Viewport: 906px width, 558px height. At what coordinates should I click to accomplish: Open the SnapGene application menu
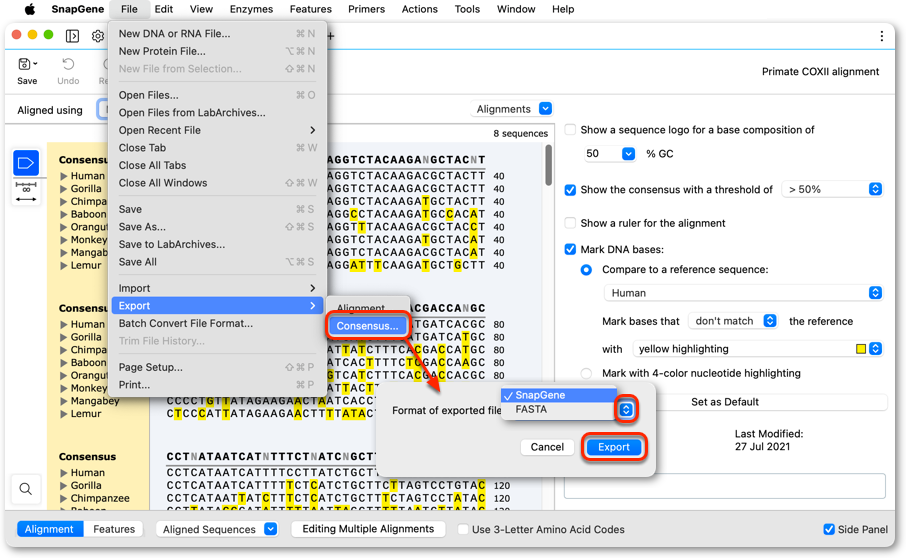pyautogui.click(x=77, y=9)
